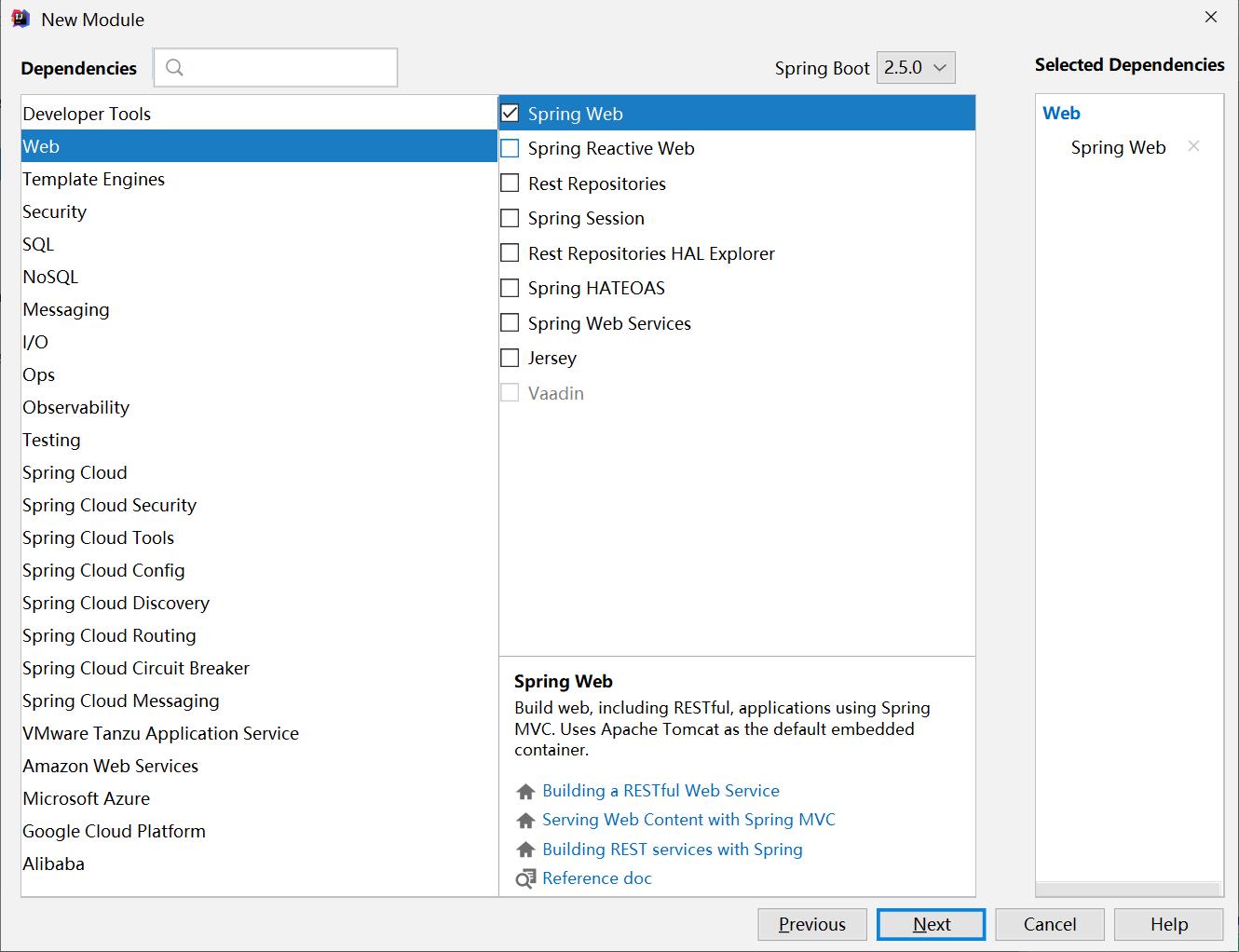1239x952 pixels.
Task: Click the Selected Dependencies horizontal scrollbar
Action: click(1128, 890)
